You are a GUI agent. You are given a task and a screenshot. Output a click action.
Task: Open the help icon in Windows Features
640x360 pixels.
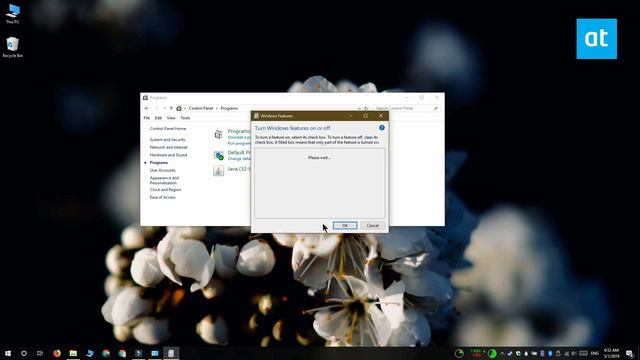click(382, 128)
